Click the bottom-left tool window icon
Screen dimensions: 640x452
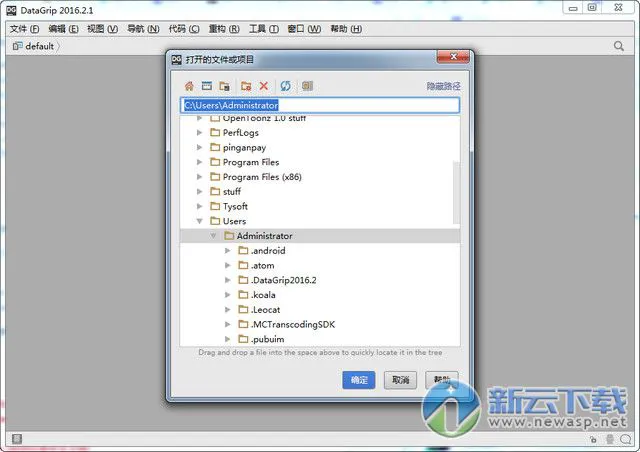tap(17, 439)
